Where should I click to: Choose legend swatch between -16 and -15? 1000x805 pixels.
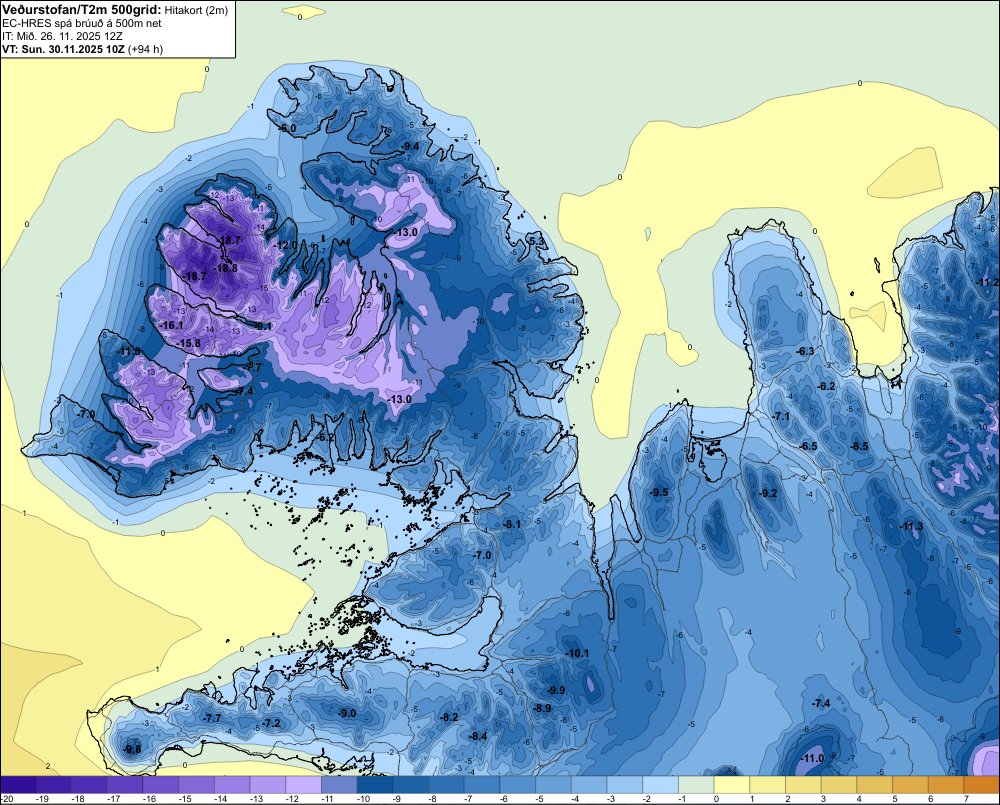[x=161, y=785]
